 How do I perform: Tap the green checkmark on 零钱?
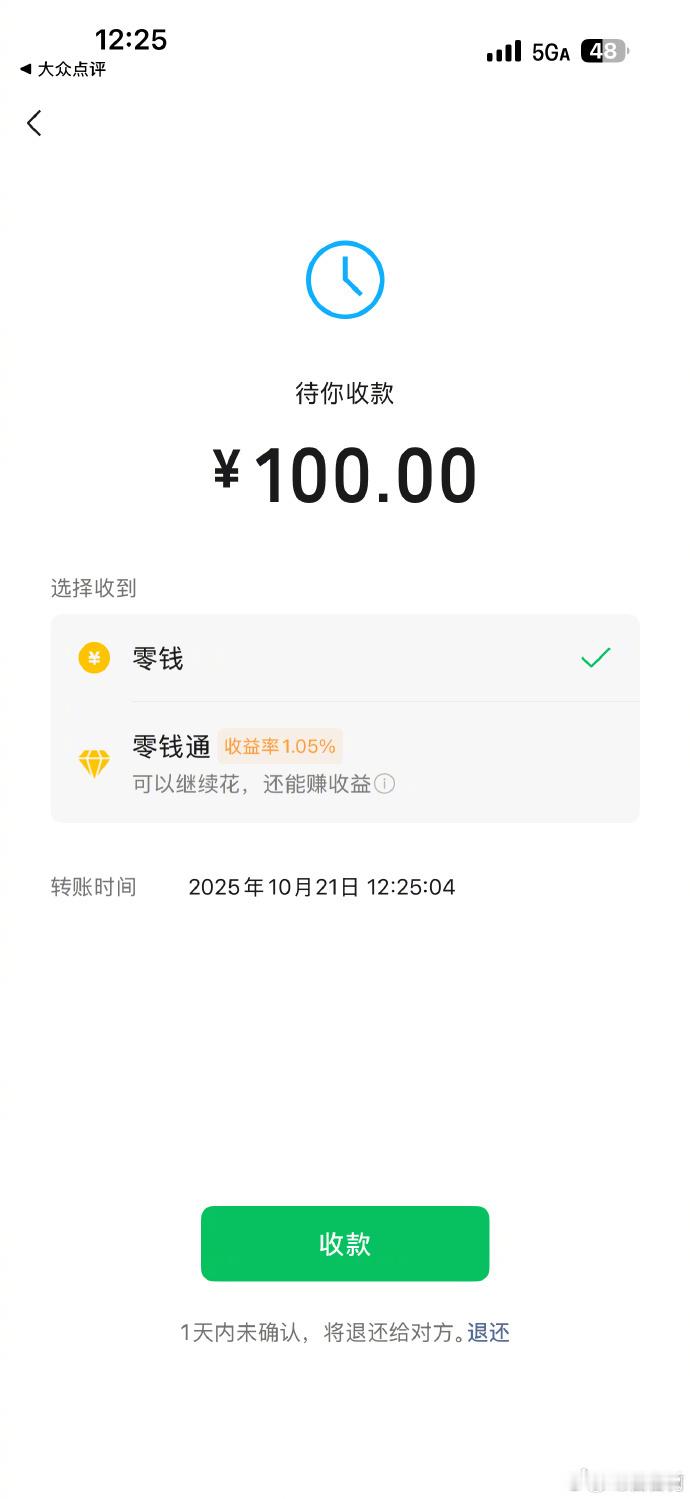pyautogui.click(x=595, y=657)
